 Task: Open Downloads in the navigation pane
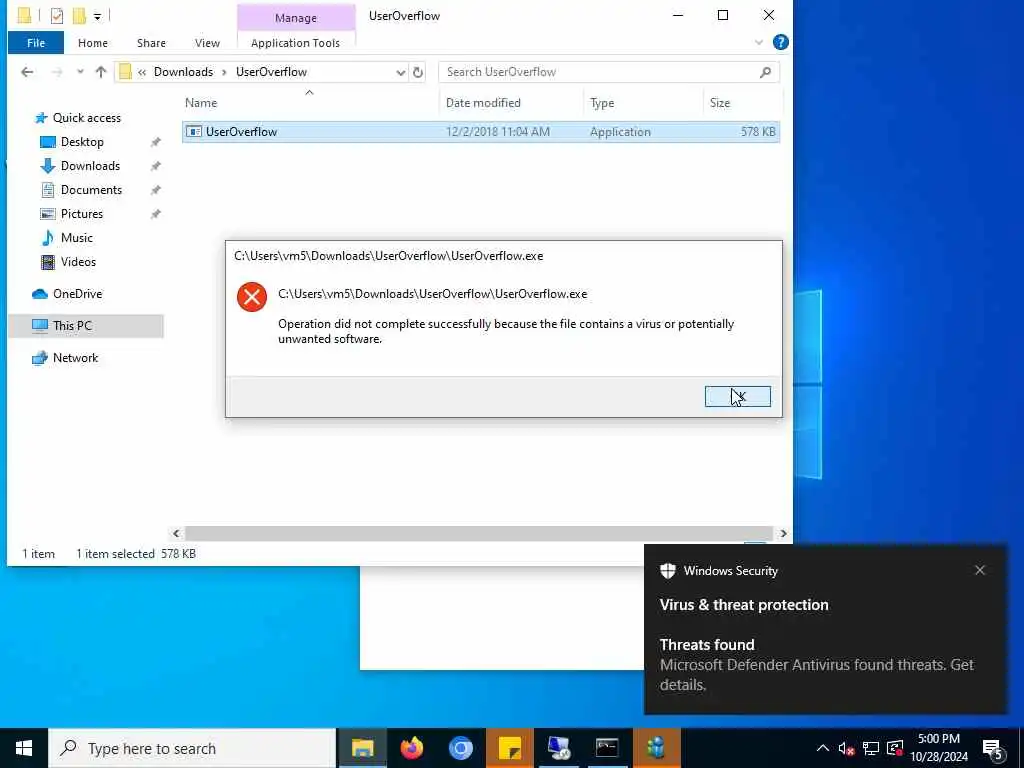pos(90,166)
